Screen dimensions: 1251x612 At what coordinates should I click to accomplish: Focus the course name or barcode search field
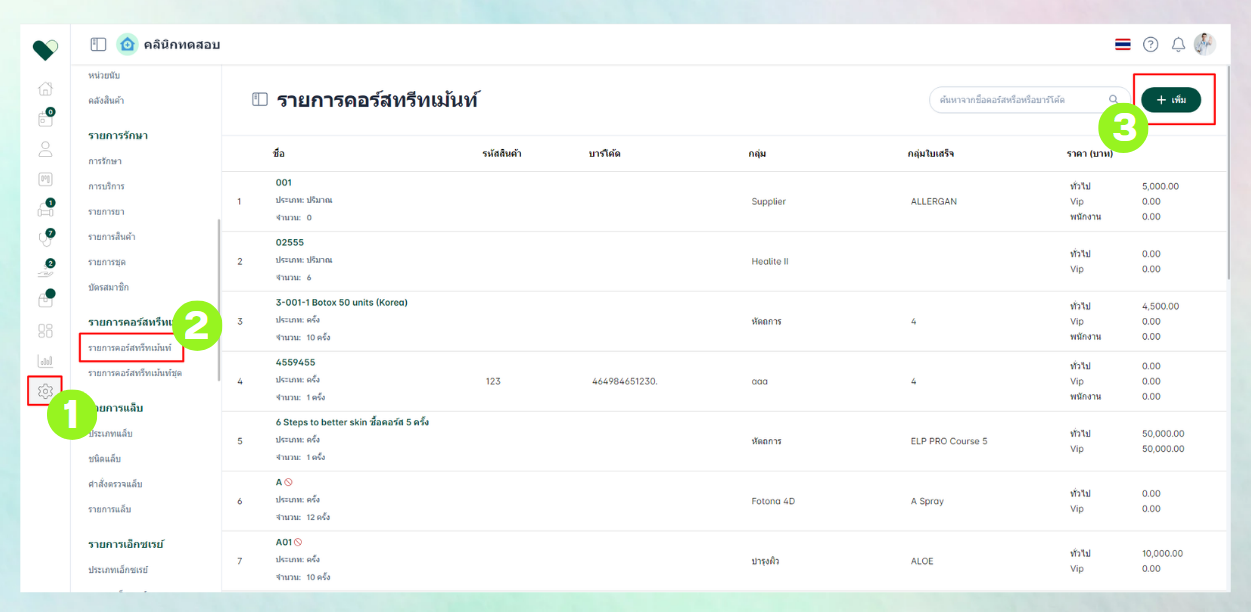(1018, 100)
